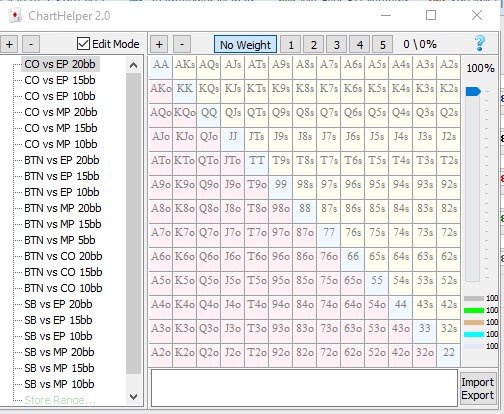Click the range list up arrow

[x=133, y=65]
